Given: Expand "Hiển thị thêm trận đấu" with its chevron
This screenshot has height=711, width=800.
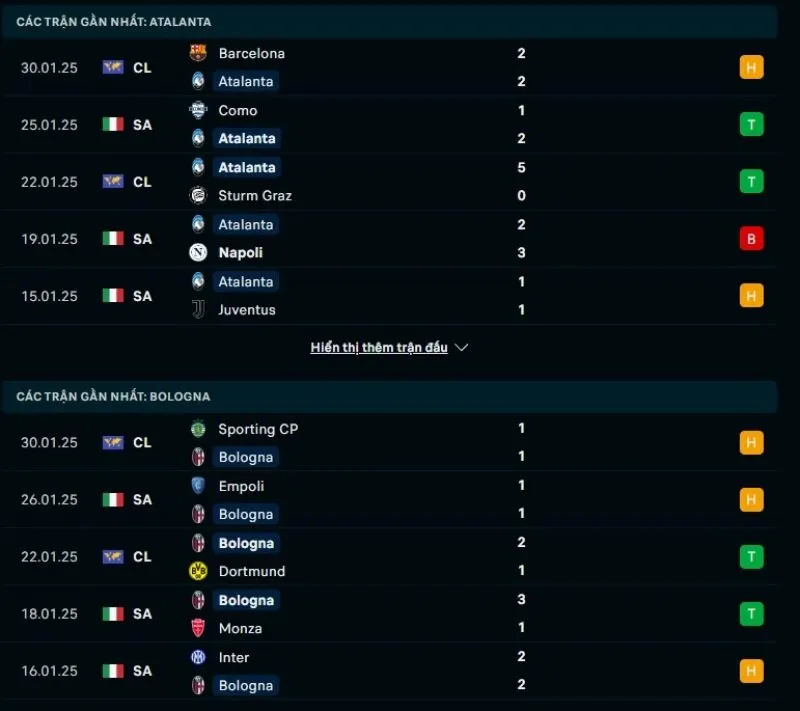Looking at the screenshot, I should point(389,347).
